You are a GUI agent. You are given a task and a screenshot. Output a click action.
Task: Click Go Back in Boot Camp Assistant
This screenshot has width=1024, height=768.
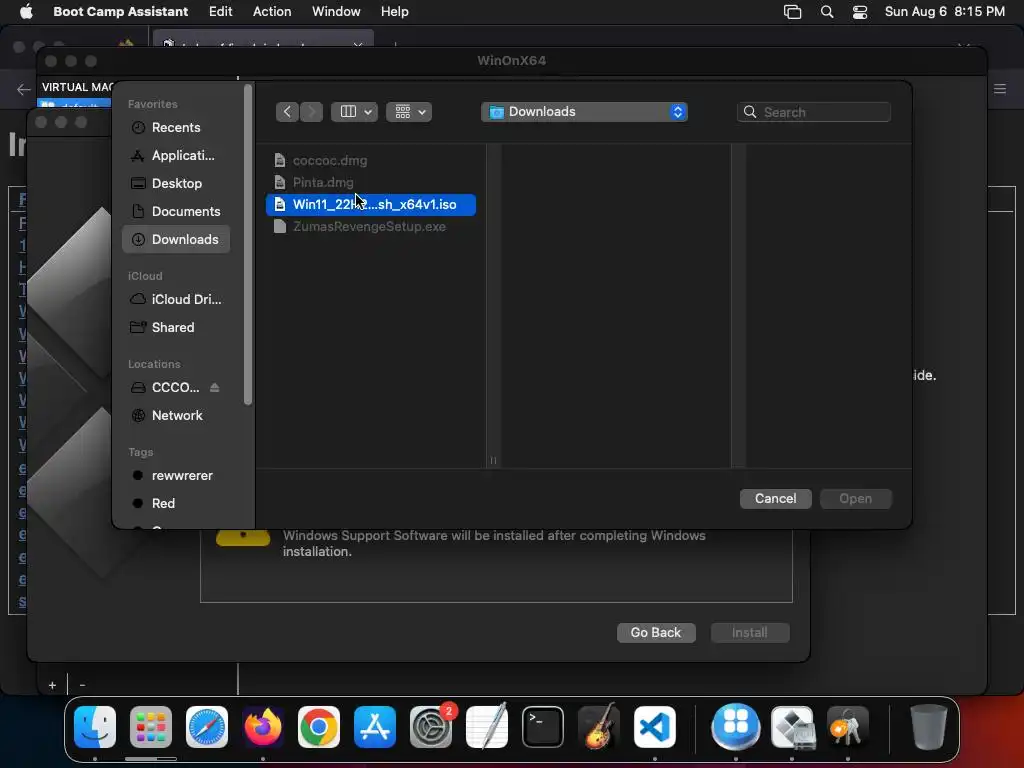coord(656,632)
